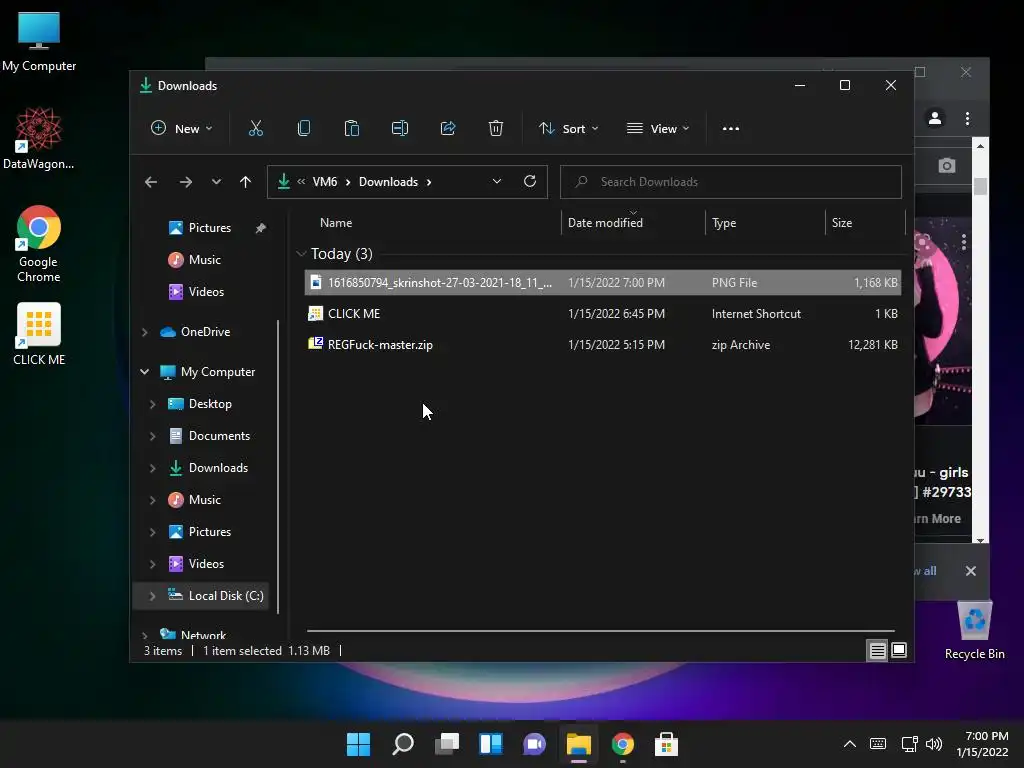Screen dimensions: 1024x768
Task: Expand address bar history dropdown
Action: (x=497, y=182)
